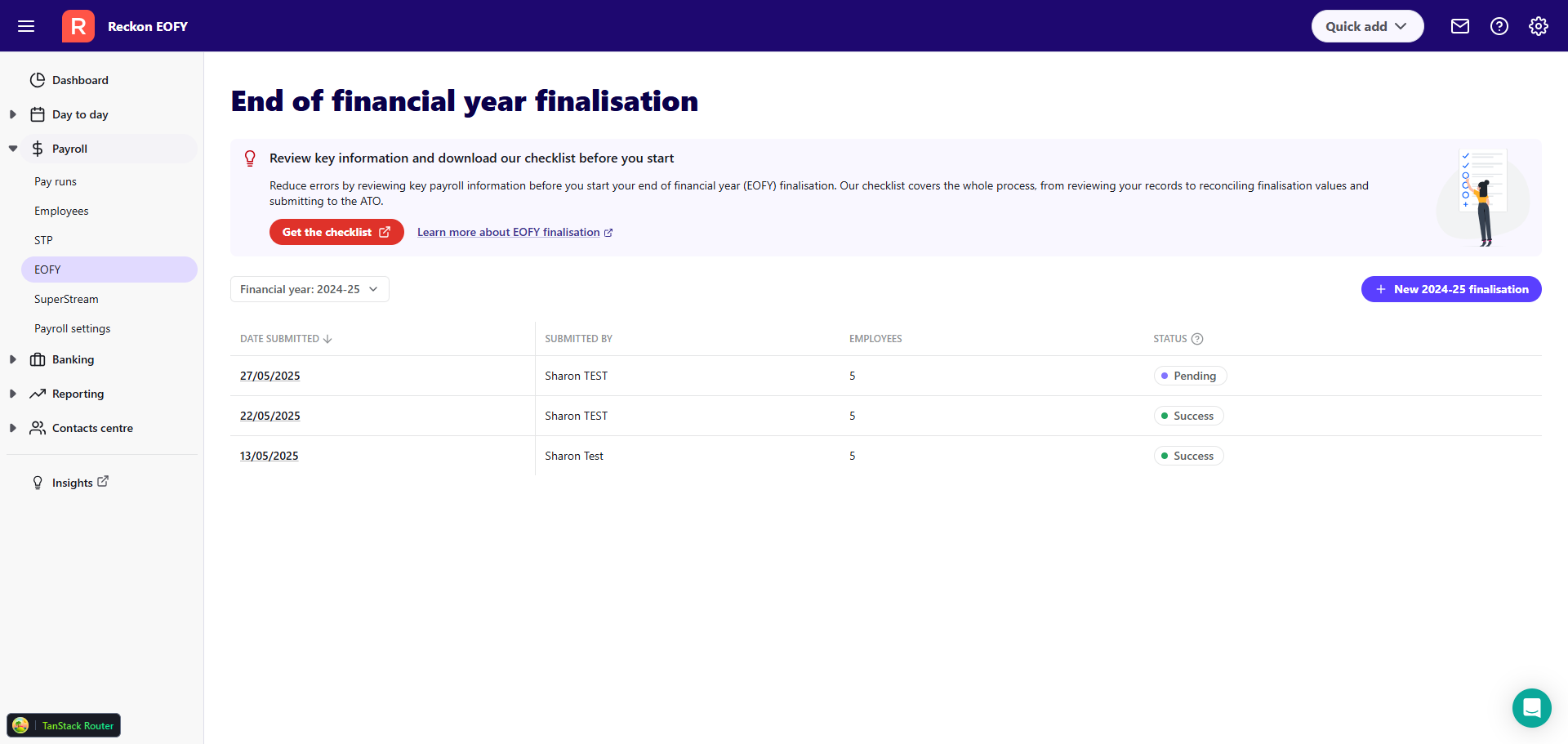Click the Dashboard pie chart icon
The image size is (1568, 744).
[38, 80]
